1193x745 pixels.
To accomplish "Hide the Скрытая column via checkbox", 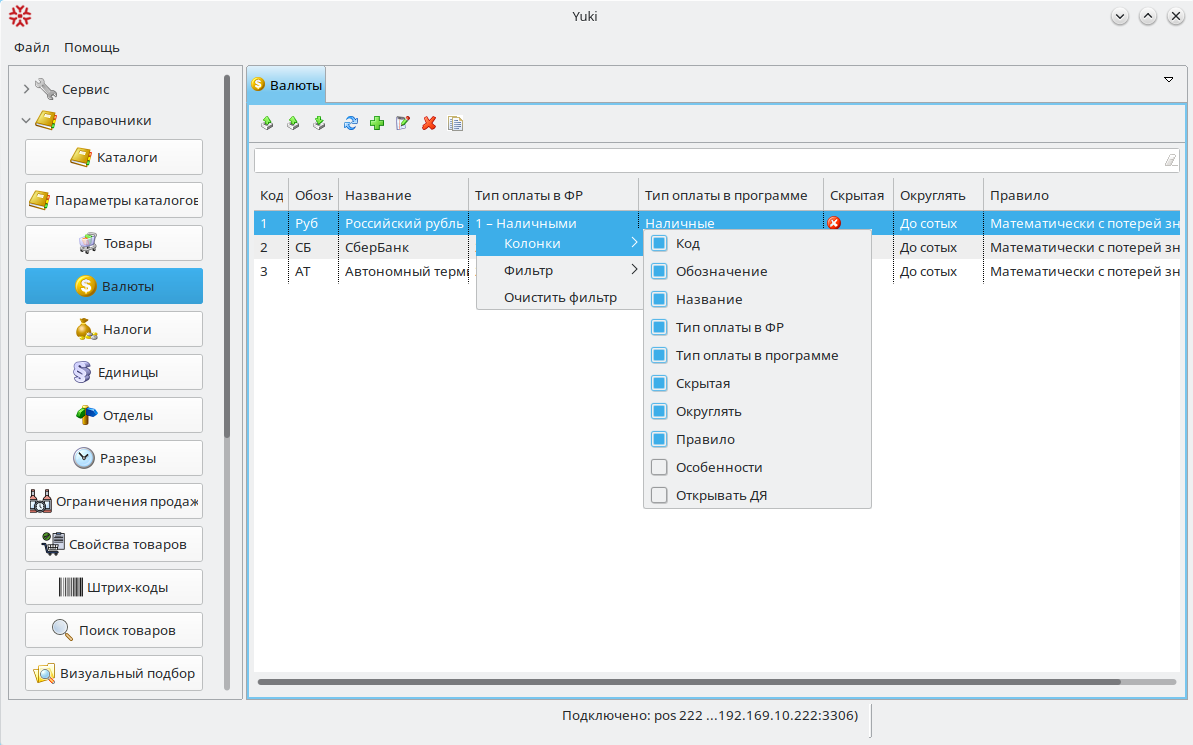I will pyautogui.click(x=659, y=384).
